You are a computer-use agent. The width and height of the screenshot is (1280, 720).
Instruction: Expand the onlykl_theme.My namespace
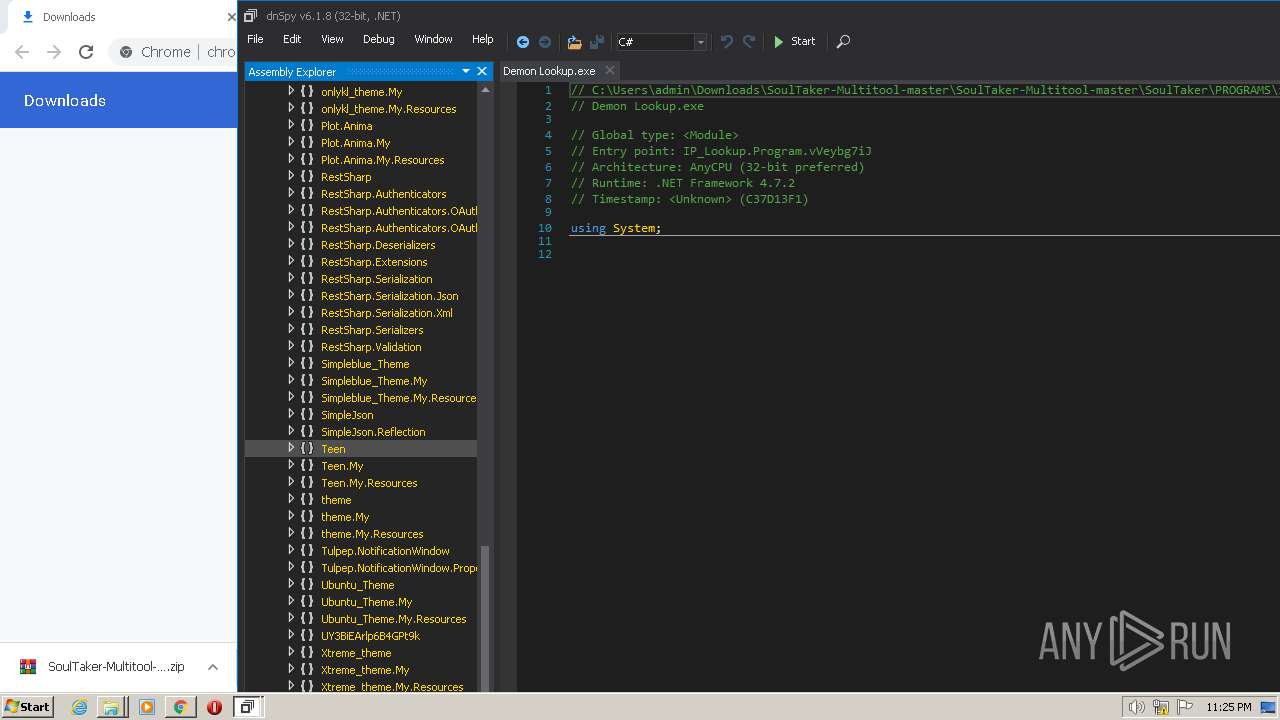point(291,91)
